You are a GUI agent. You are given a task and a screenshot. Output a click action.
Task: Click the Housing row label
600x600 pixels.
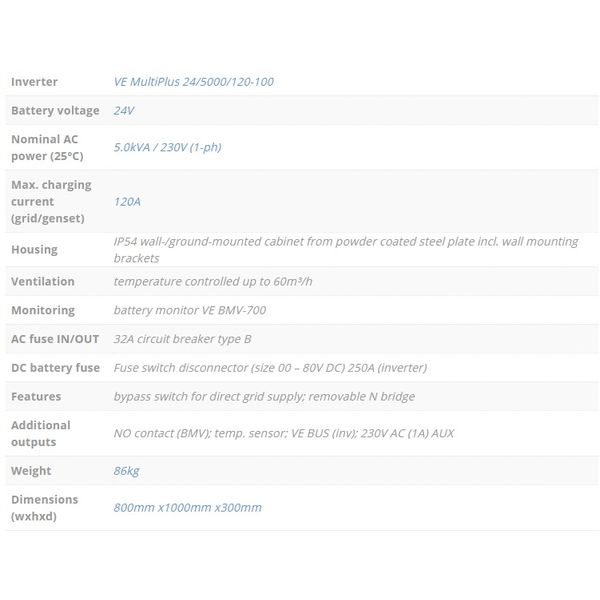click(34, 249)
